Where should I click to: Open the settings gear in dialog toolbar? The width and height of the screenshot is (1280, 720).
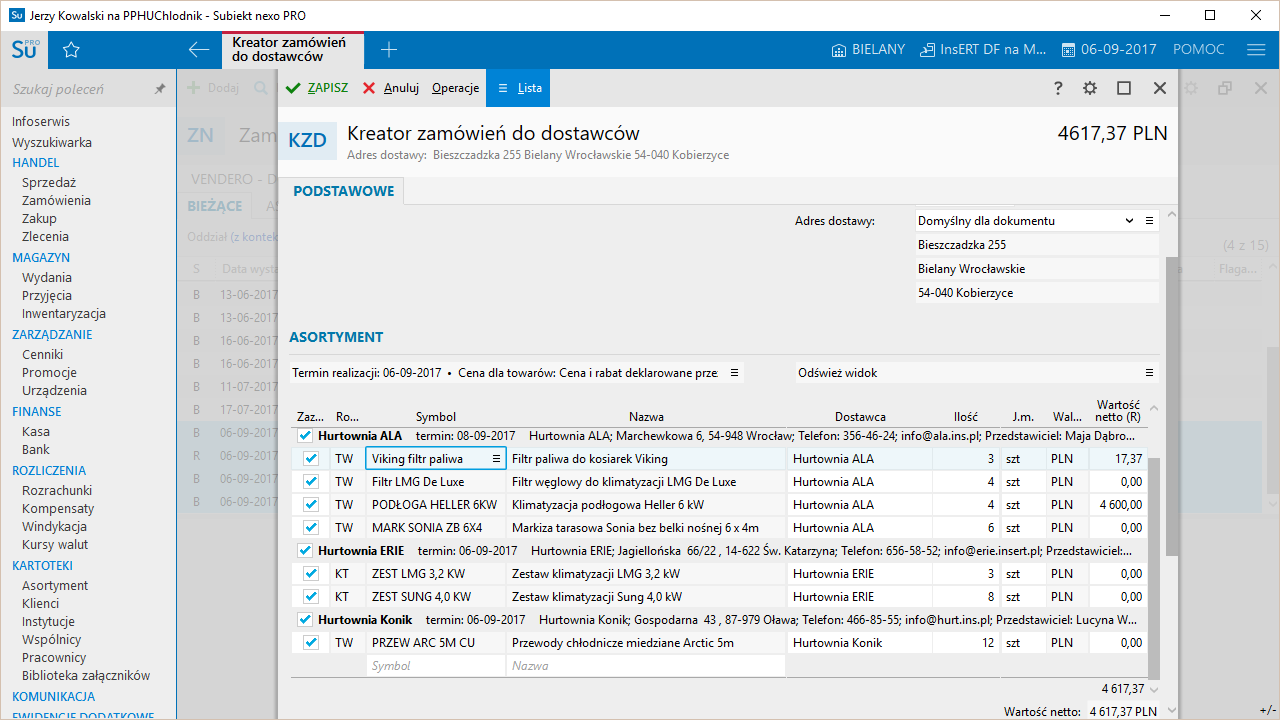click(1090, 88)
